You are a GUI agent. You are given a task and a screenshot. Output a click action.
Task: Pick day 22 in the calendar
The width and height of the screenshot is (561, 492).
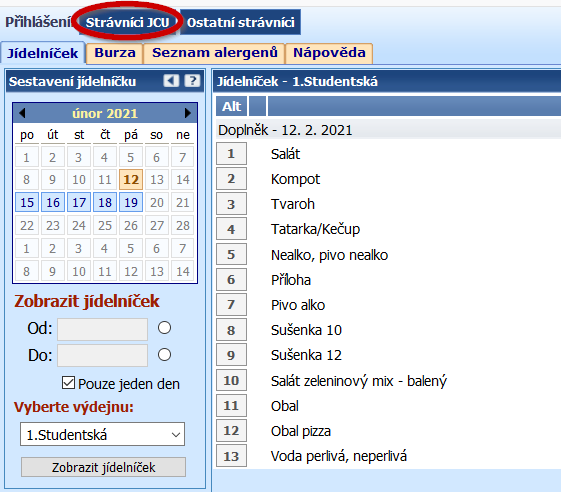(x=27, y=225)
